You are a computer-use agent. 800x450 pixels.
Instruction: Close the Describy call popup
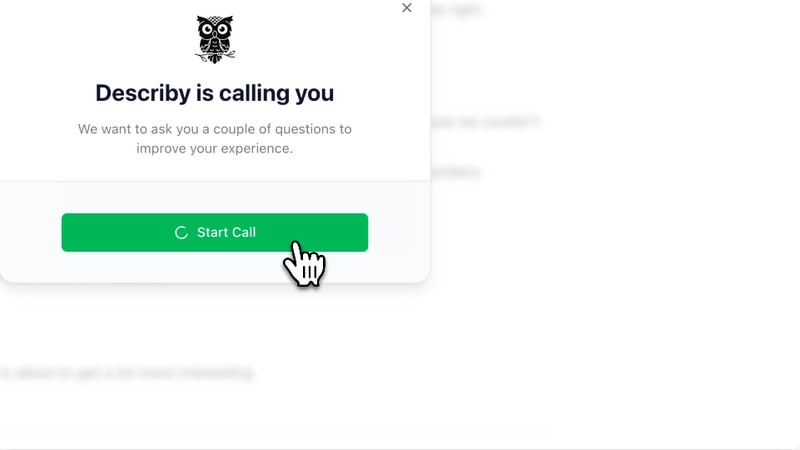tap(407, 8)
